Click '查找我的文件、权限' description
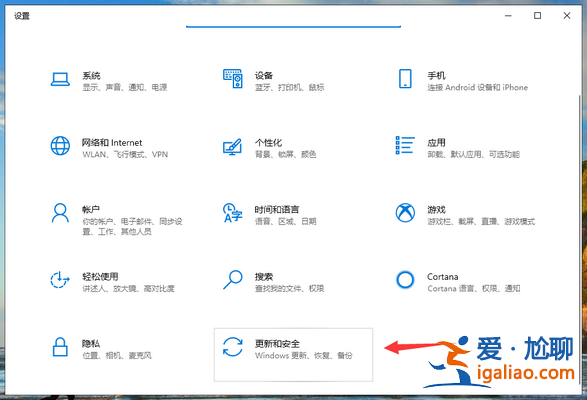Viewport: 587px width, 400px height. (x=289, y=288)
